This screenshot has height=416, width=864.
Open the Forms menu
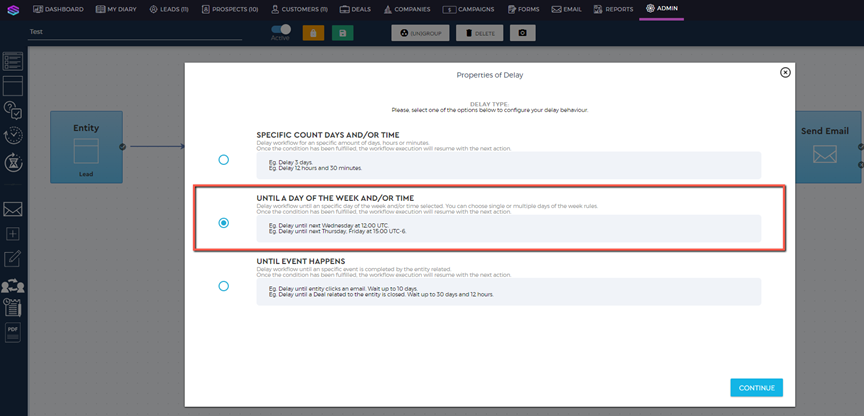(523, 9)
